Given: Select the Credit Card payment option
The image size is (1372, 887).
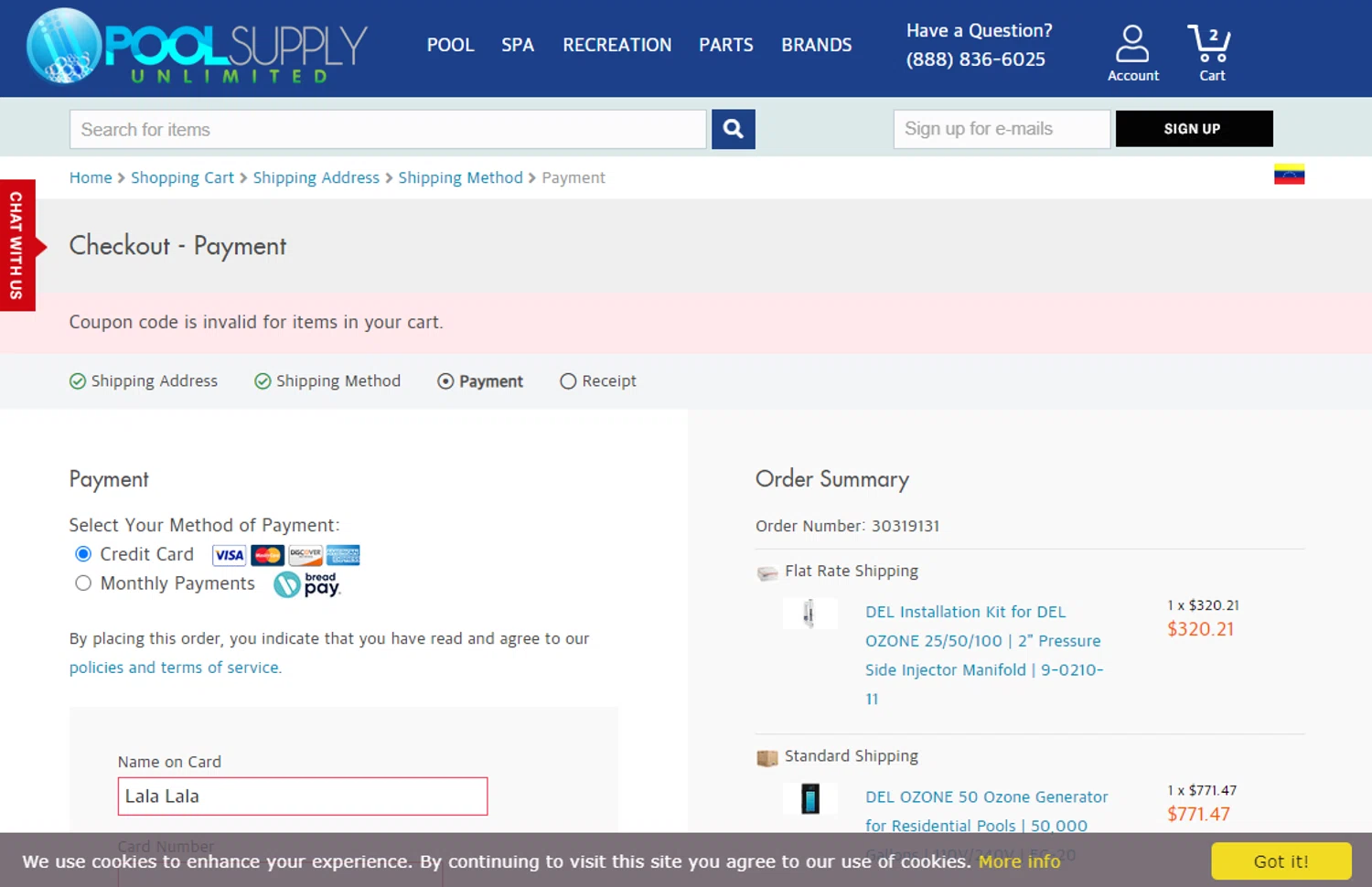Looking at the screenshot, I should (x=83, y=554).
